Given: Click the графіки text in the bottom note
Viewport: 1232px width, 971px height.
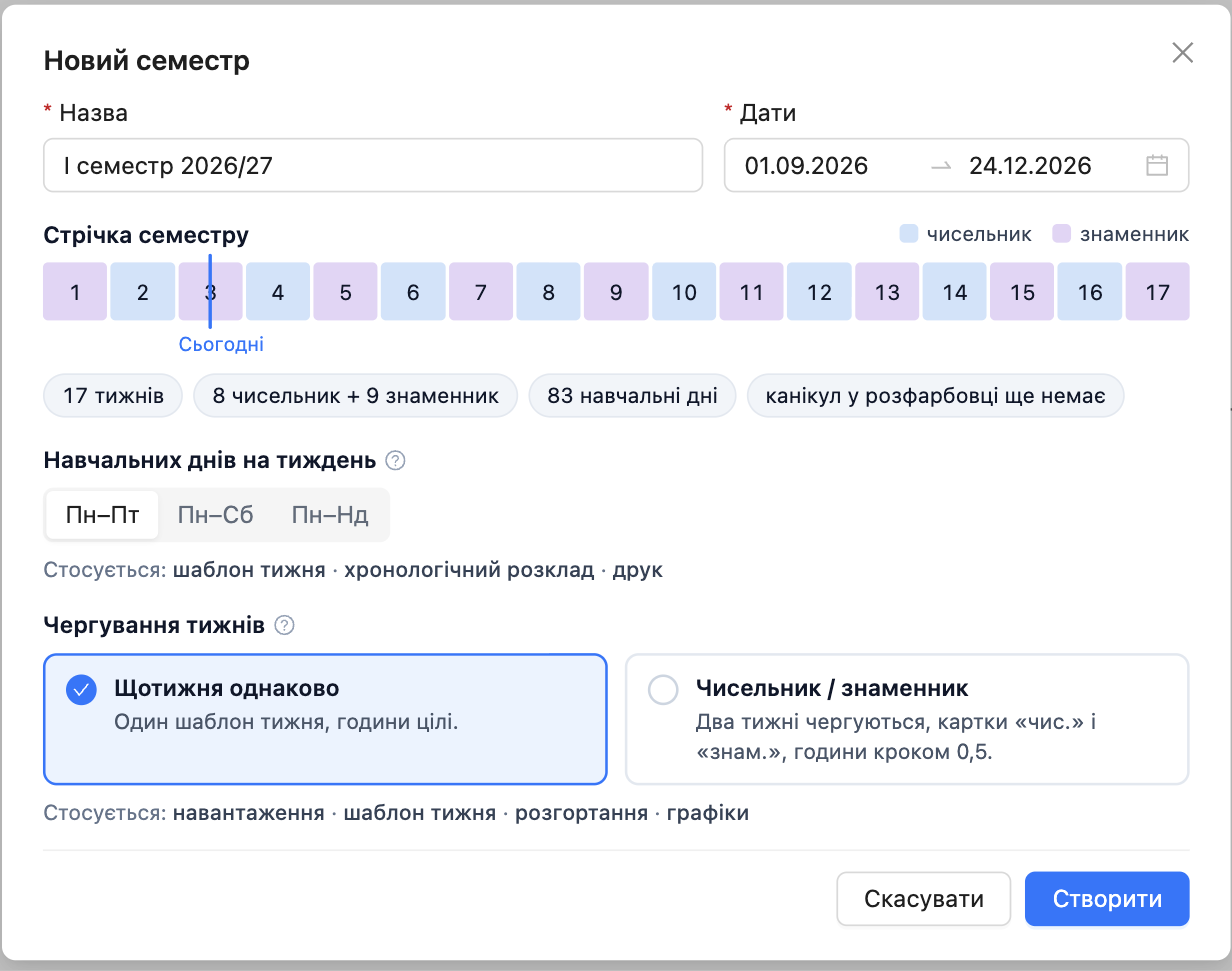Looking at the screenshot, I should (x=708, y=813).
